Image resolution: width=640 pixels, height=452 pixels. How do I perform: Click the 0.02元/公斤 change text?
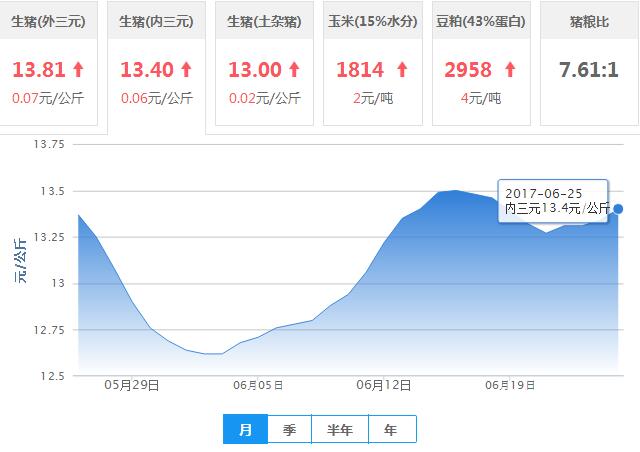click(x=264, y=98)
